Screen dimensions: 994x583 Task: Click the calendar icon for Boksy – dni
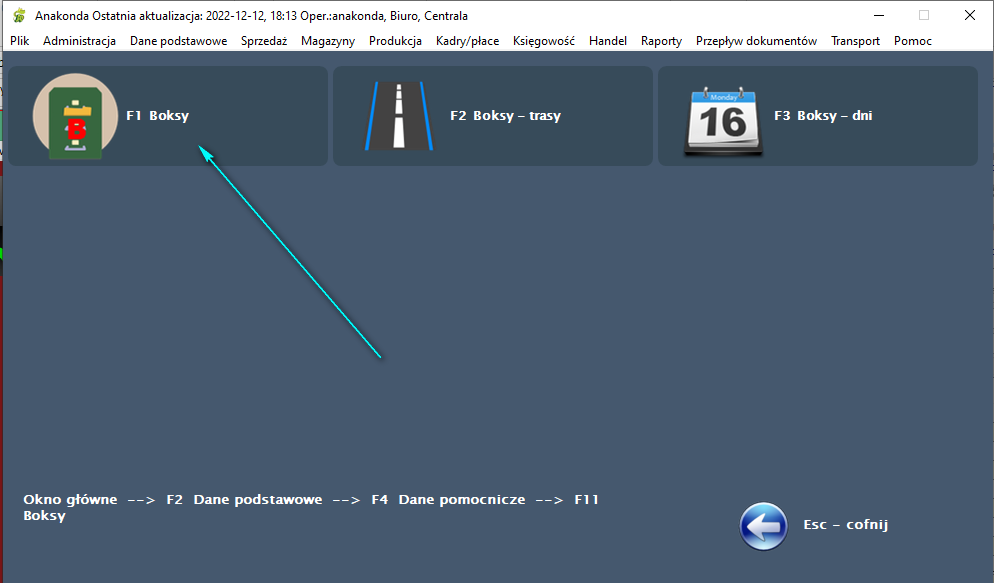(x=723, y=121)
